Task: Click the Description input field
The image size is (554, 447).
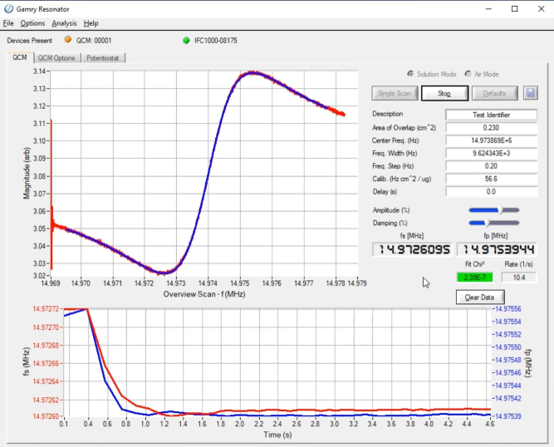Action: (x=491, y=115)
